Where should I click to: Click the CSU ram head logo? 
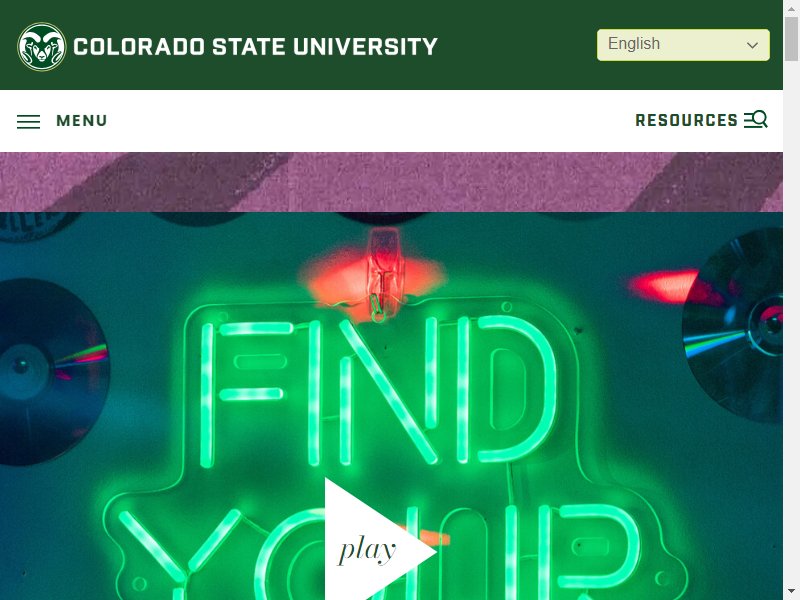(x=41, y=46)
